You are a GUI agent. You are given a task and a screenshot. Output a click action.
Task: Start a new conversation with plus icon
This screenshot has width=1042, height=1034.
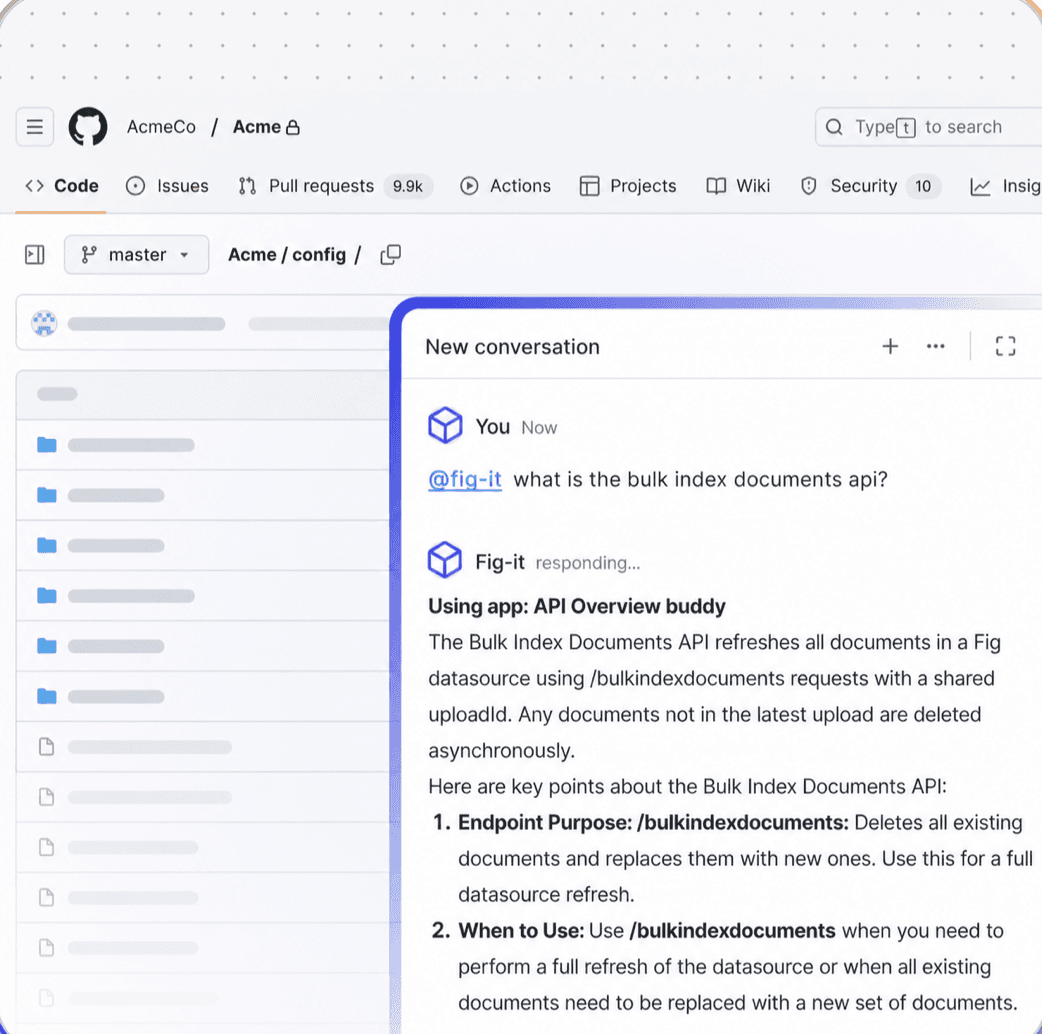(x=890, y=346)
